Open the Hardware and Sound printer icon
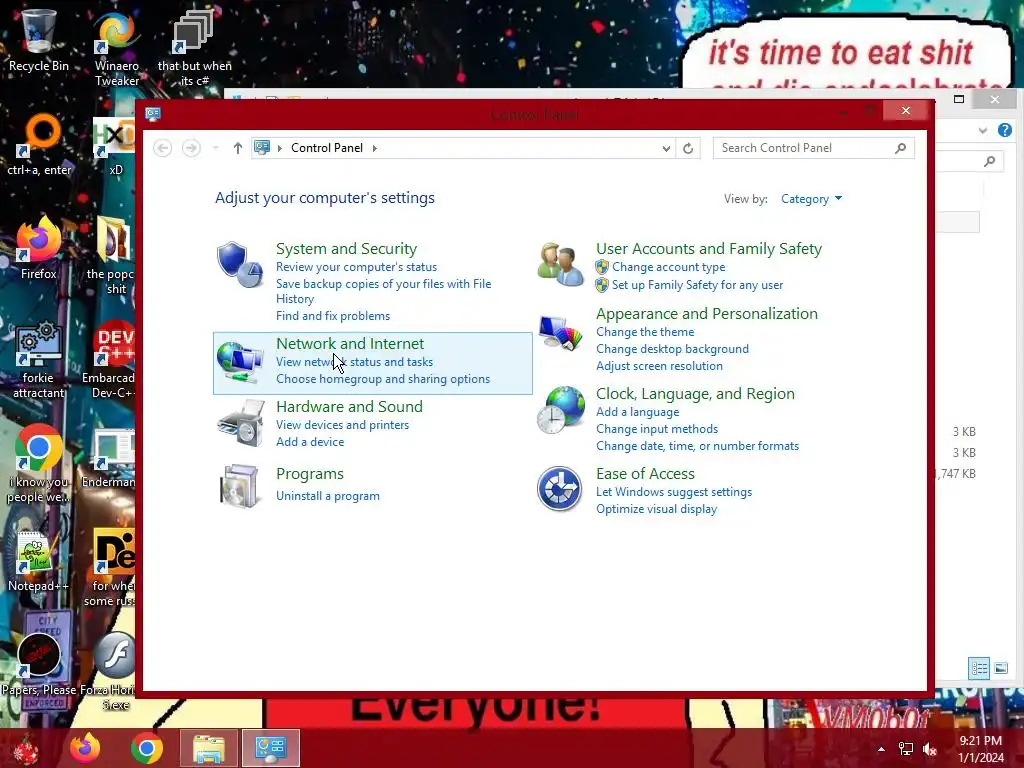1024x768 pixels. click(x=240, y=423)
